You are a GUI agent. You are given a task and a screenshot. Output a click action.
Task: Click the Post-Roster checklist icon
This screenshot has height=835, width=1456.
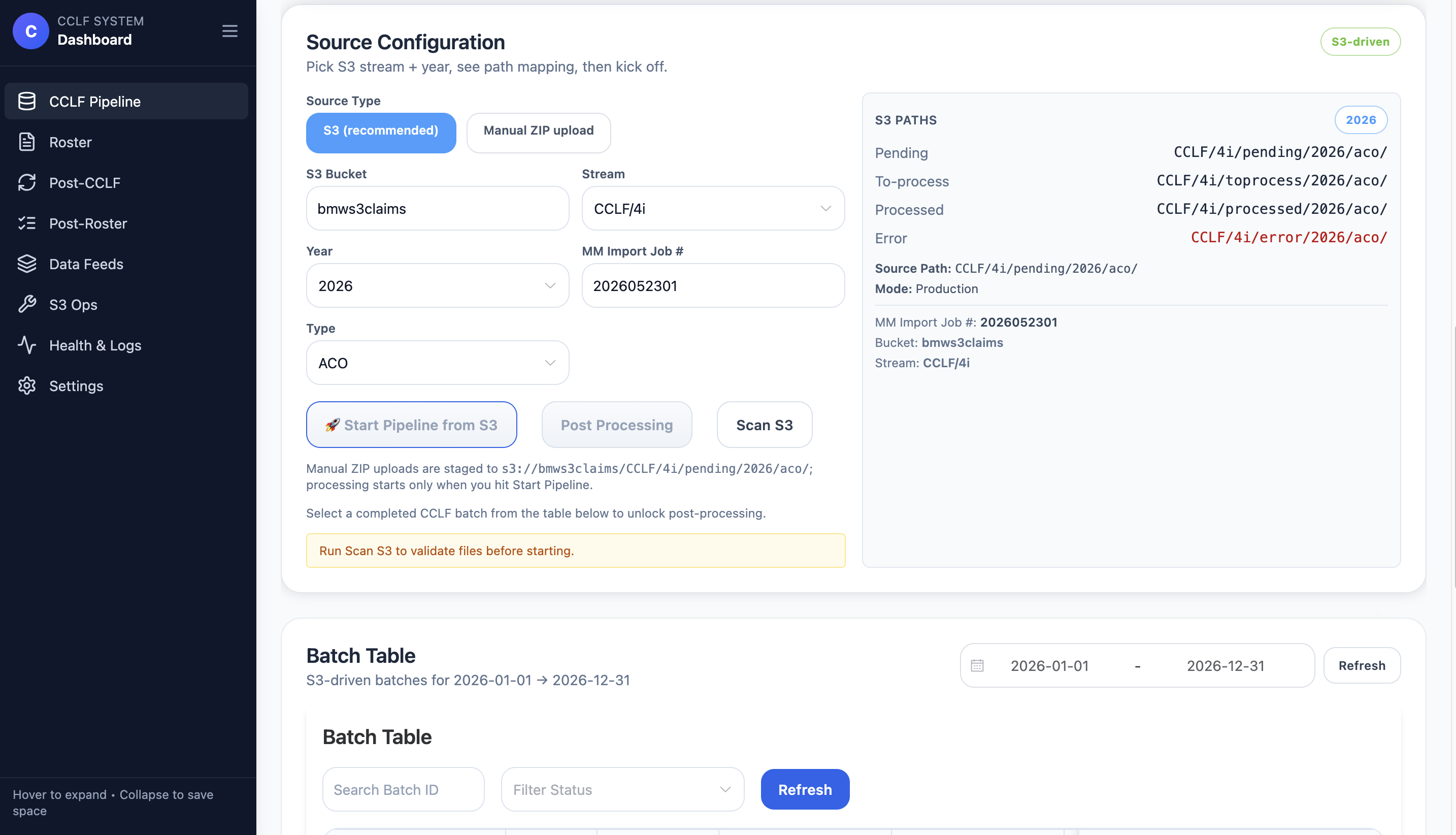click(27, 223)
